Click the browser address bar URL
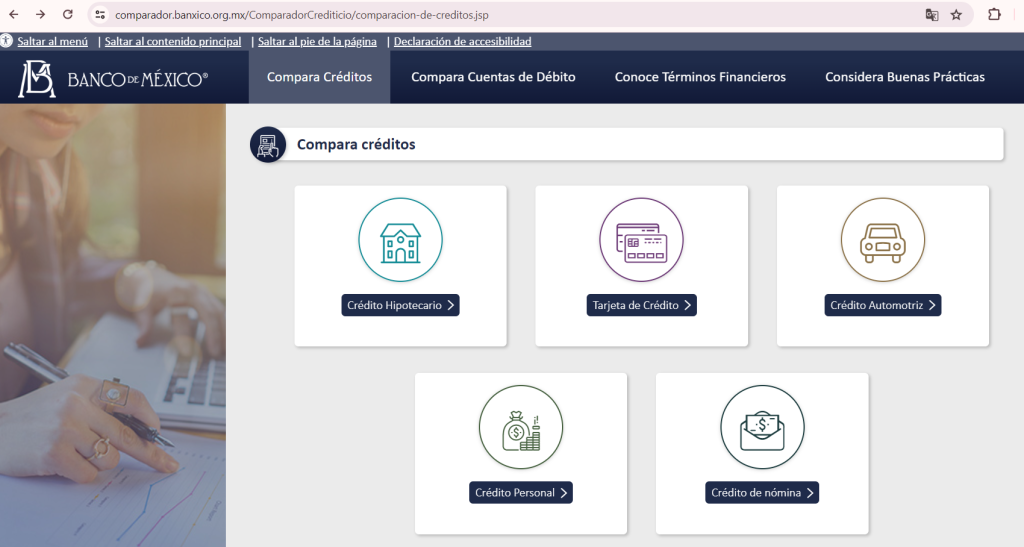1024x547 pixels. (300, 15)
